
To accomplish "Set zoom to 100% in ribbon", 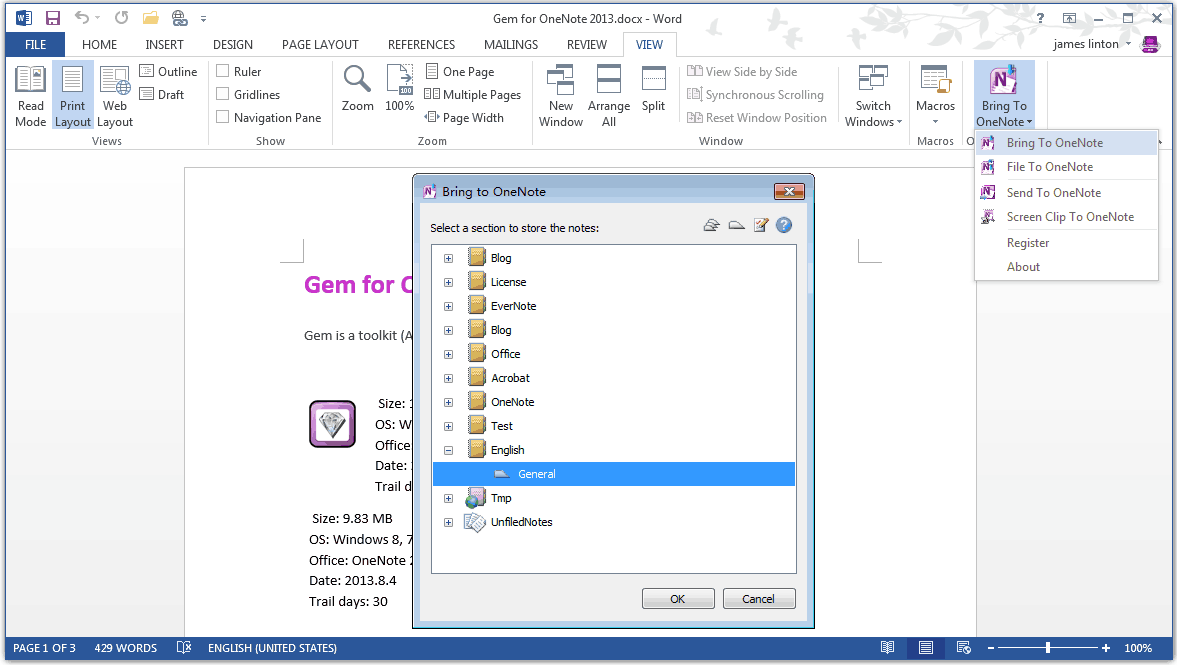I will [x=399, y=89].
